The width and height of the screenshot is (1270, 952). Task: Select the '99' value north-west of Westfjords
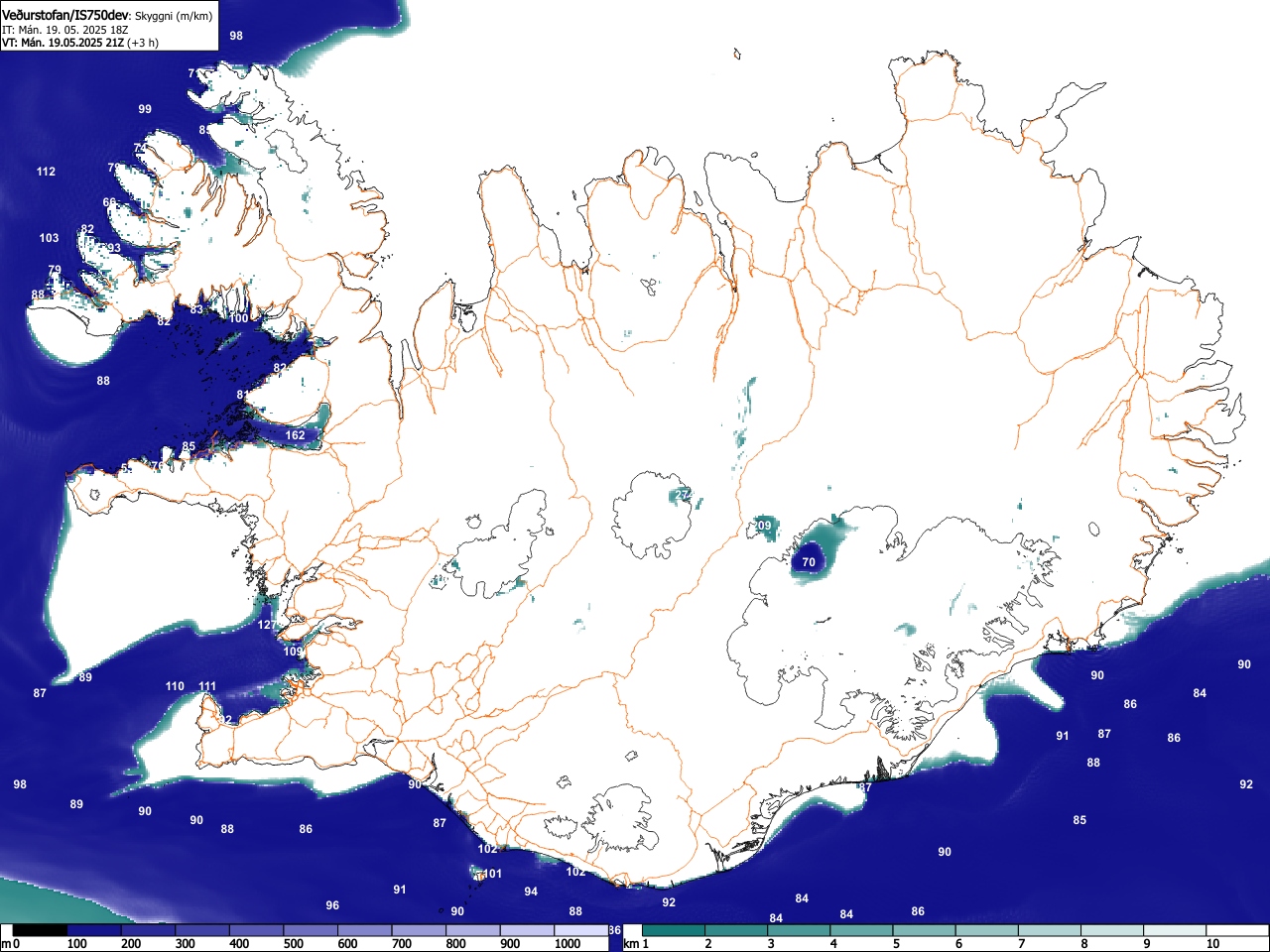(x=145, y=109)
